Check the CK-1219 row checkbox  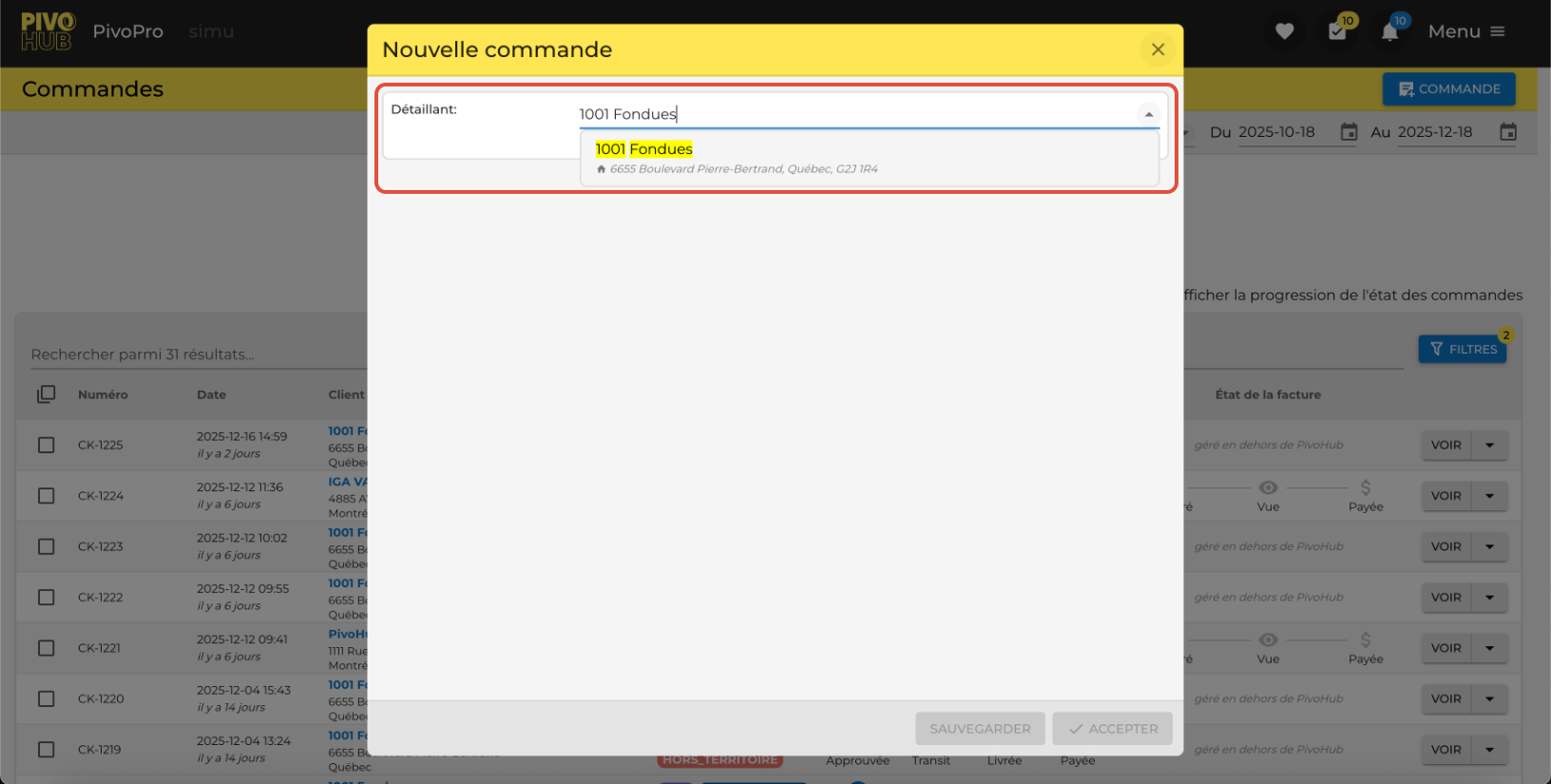[46, 750]
